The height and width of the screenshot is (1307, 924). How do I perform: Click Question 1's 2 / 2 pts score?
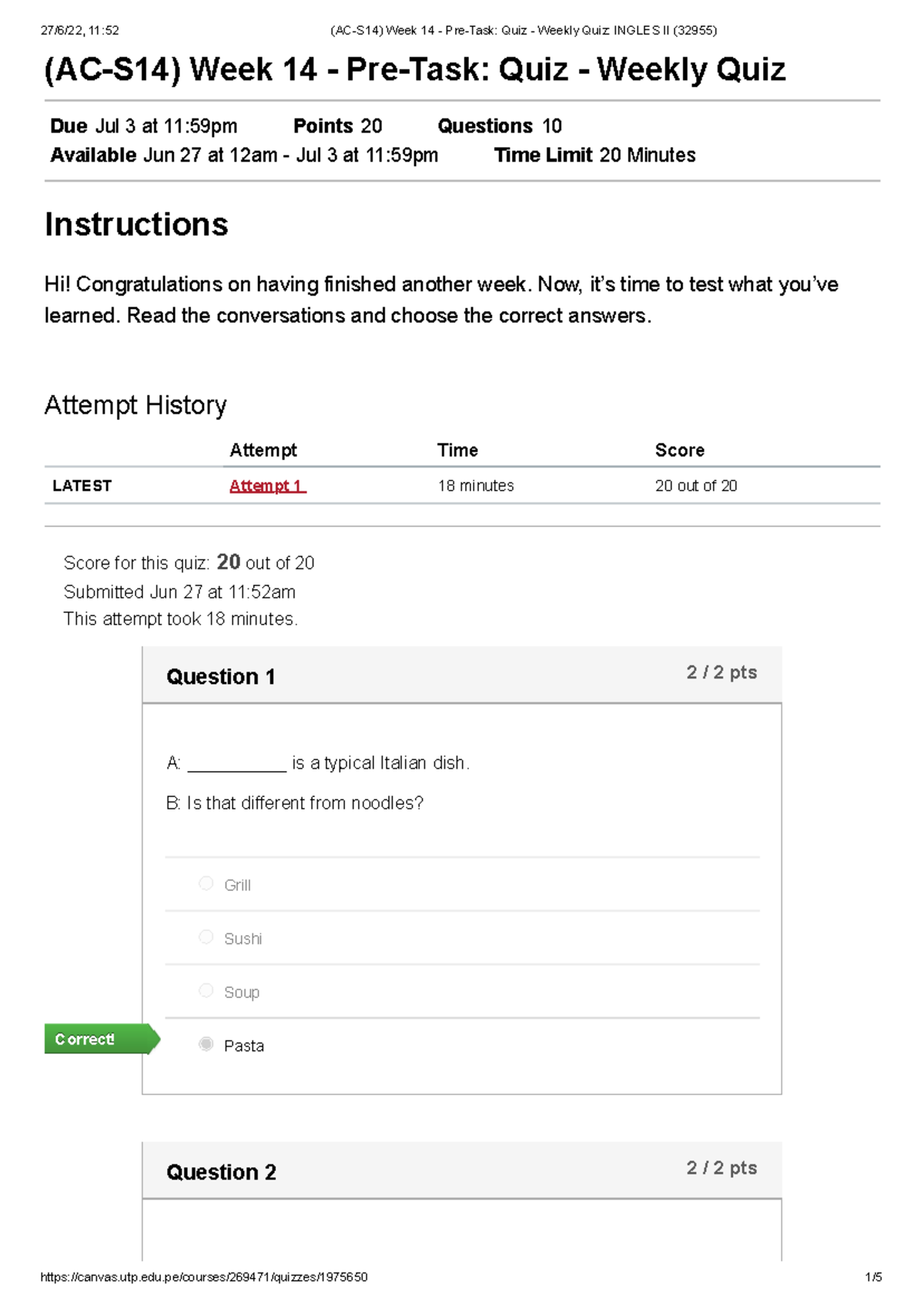721,672
